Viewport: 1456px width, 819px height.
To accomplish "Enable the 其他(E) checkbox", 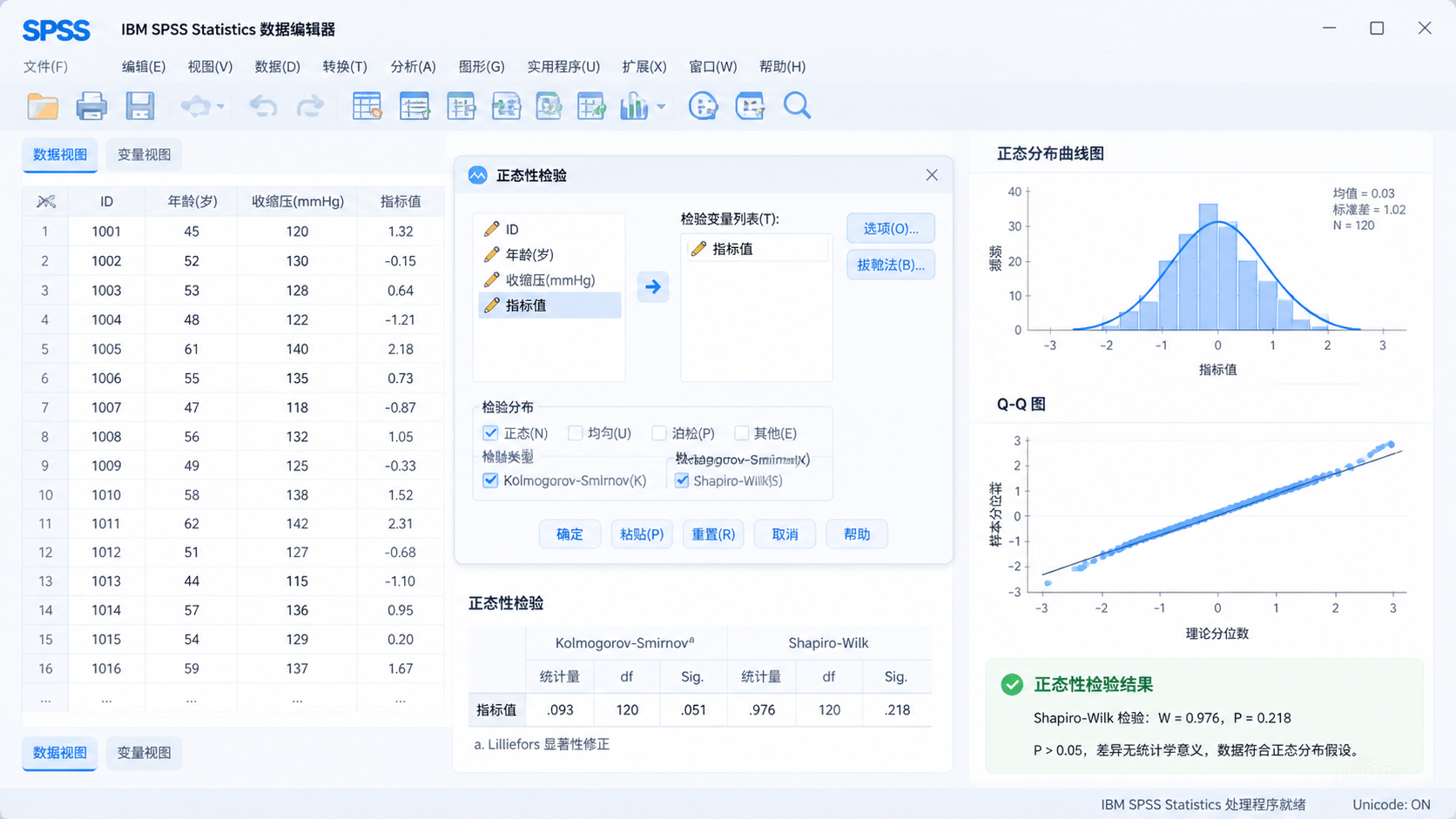I will coord(741,433).
